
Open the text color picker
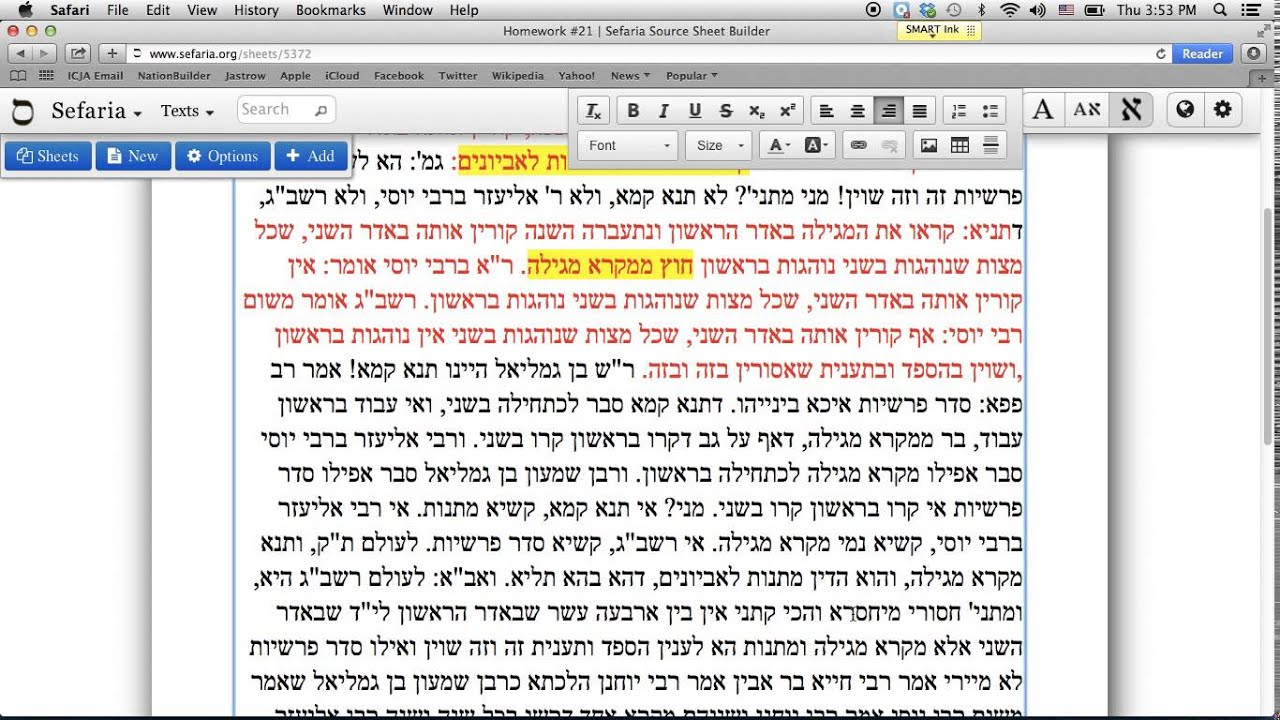pyautogui.click(x=777, y=145)
